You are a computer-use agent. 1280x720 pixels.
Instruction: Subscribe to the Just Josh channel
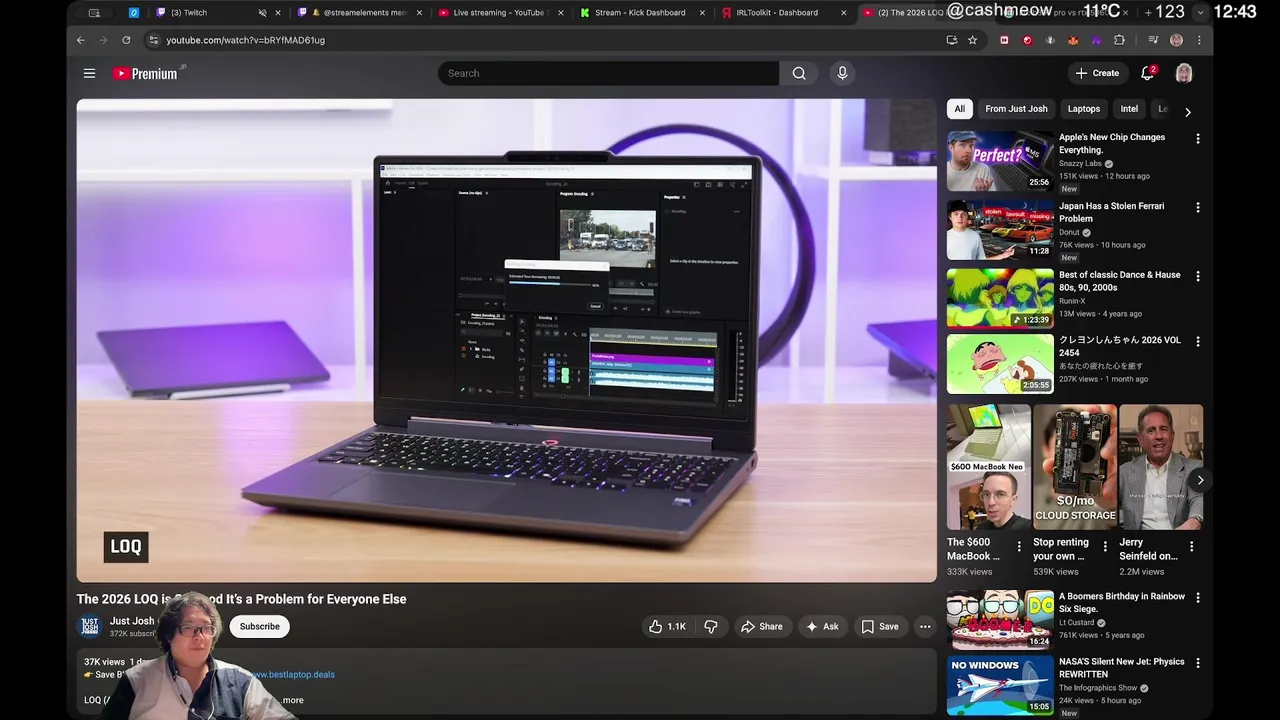[x=259, y=627]
